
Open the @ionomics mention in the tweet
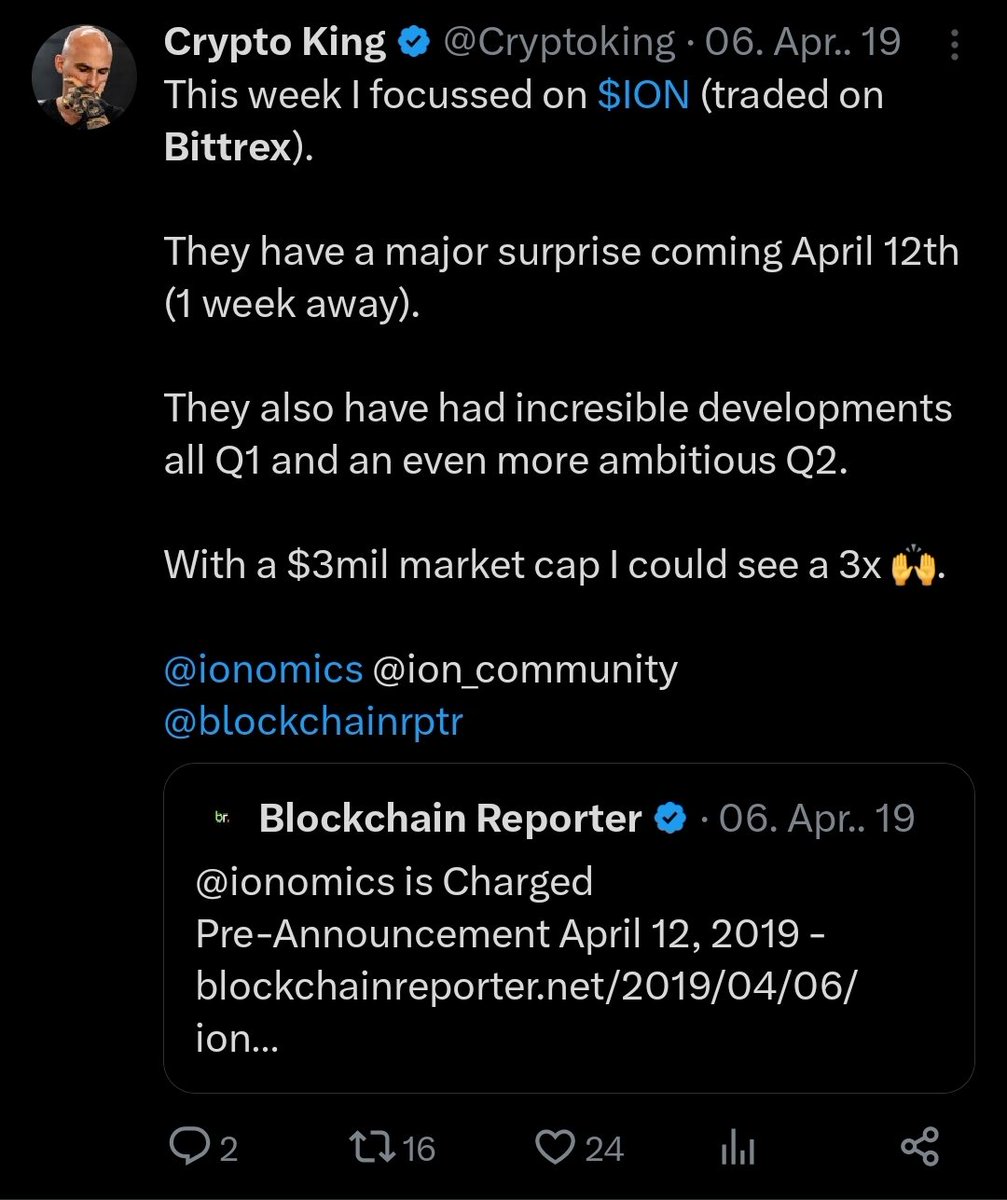coord(263,669)
